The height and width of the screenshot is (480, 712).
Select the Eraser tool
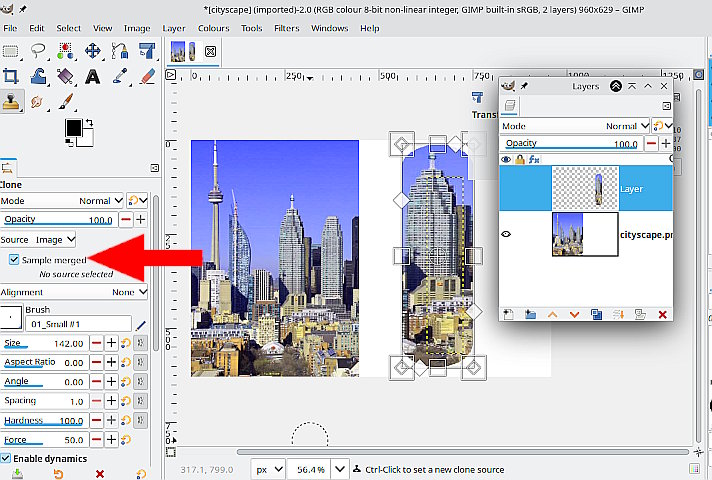click(147, 76)
